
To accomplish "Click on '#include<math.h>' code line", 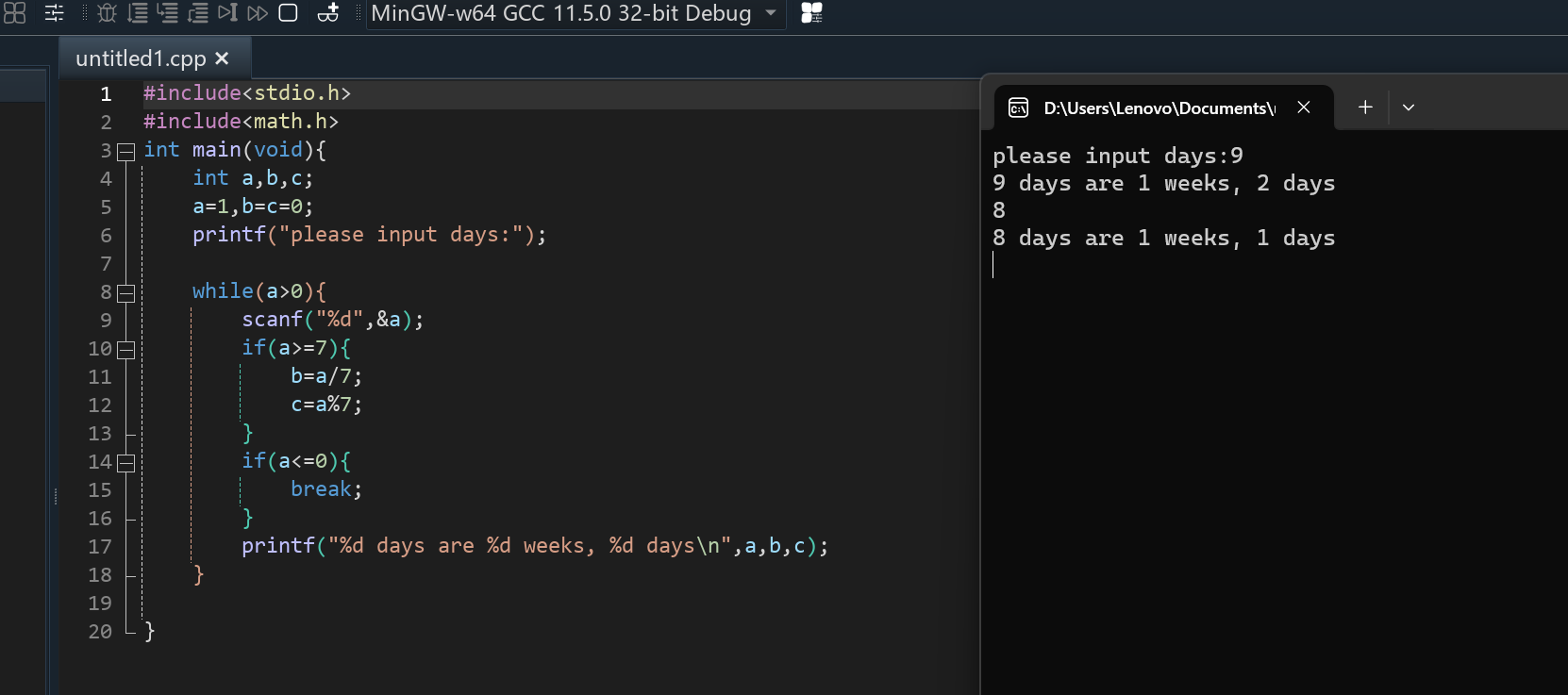I will [x=241, y=122].
